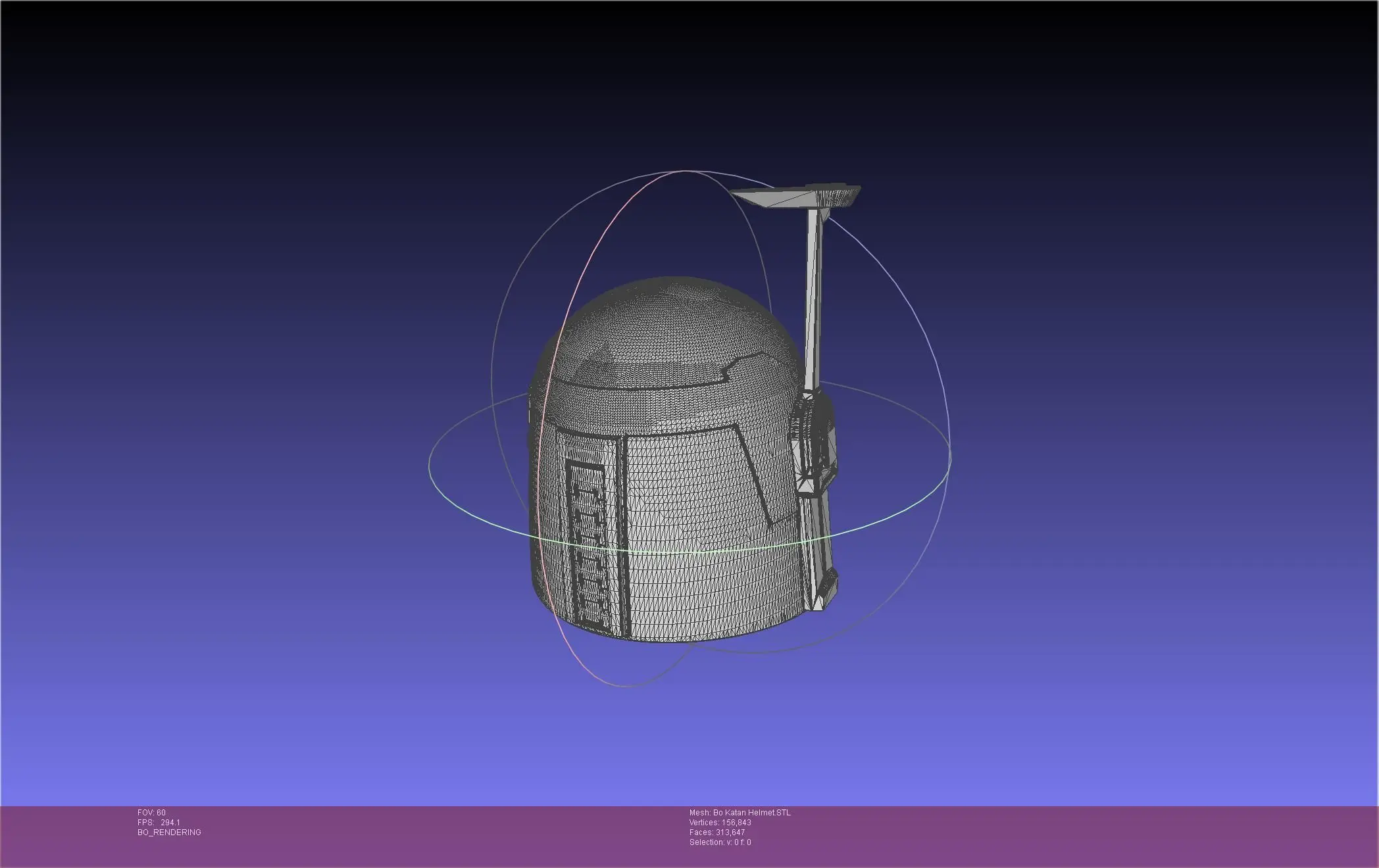Click the 'Faces: 313,647' text

pyautogui.click(x=717, y=832)
